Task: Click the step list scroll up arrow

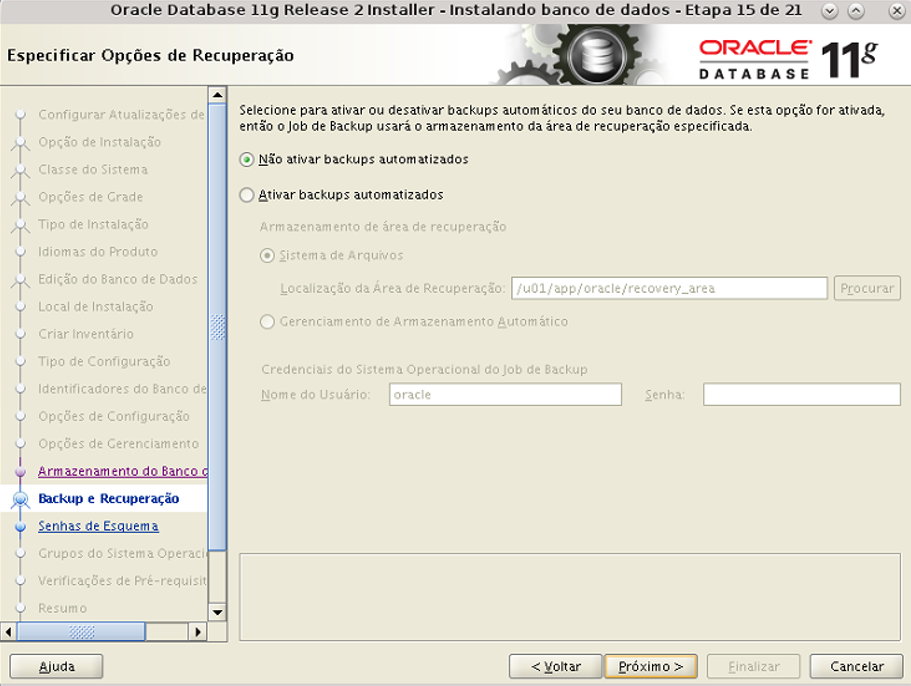Action: [217, 95]
